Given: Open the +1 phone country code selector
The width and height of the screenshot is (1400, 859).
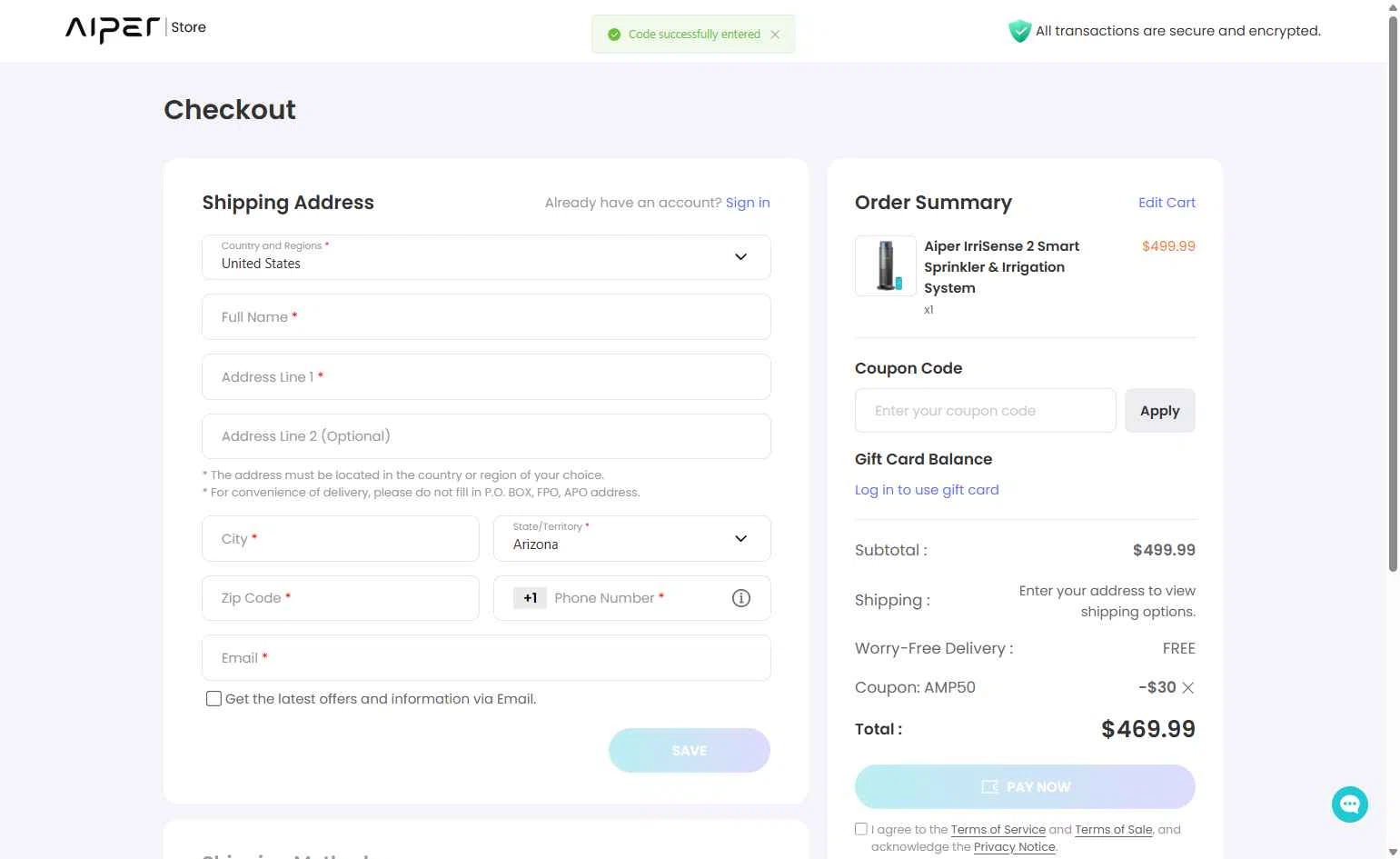Looking at the screenshot, I should pyautogui.click(x=530, y=598).
